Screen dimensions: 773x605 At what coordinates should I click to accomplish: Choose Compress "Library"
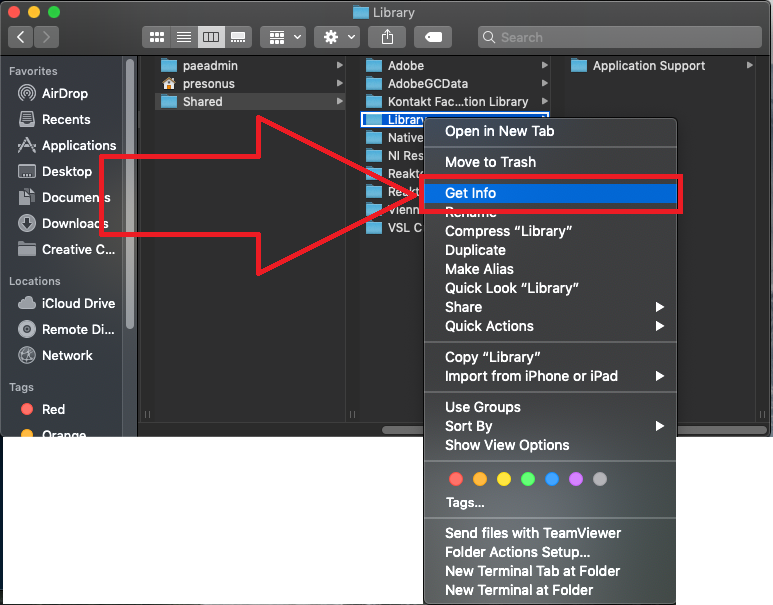pos(550,231)
